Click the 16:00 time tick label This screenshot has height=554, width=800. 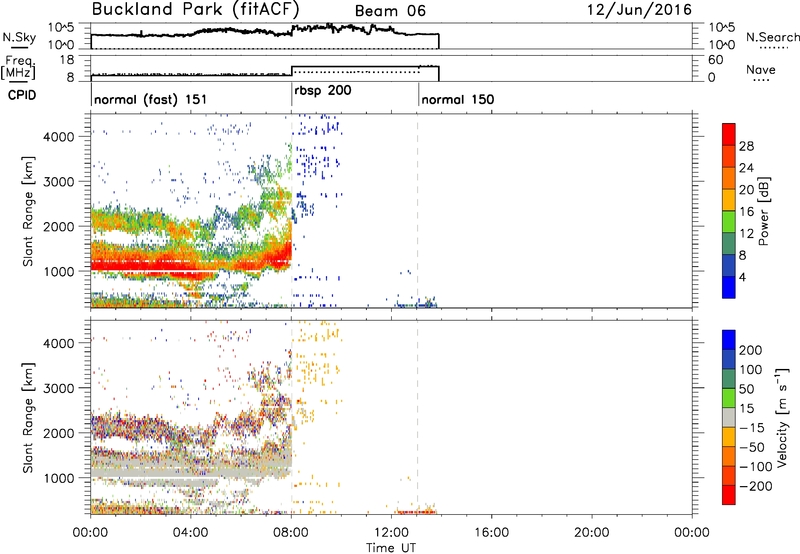point(491,533)
